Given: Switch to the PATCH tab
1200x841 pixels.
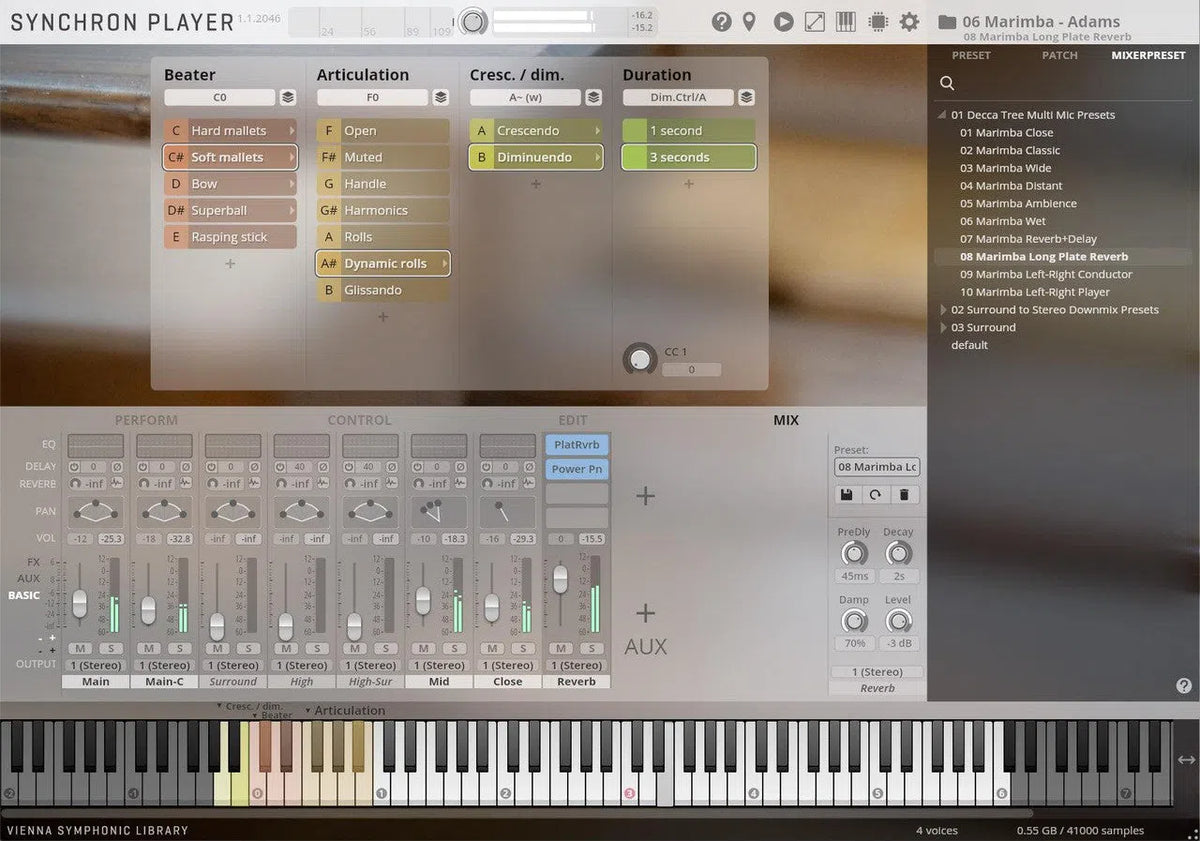Looking at the screenshot, I should tap(1059, 56).
